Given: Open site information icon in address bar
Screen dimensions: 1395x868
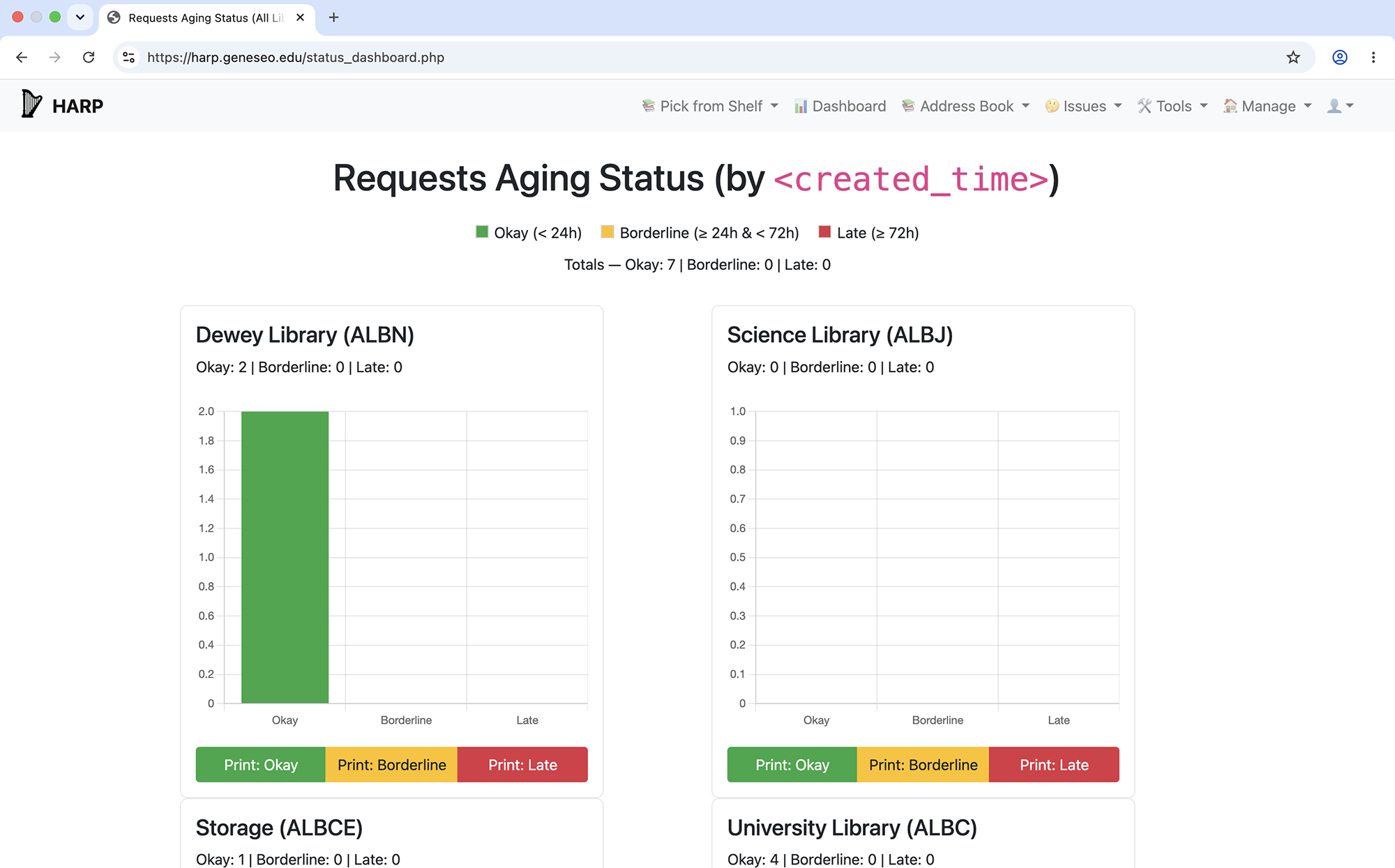Looking at the screenshot, I should click(x=128, y=57).
